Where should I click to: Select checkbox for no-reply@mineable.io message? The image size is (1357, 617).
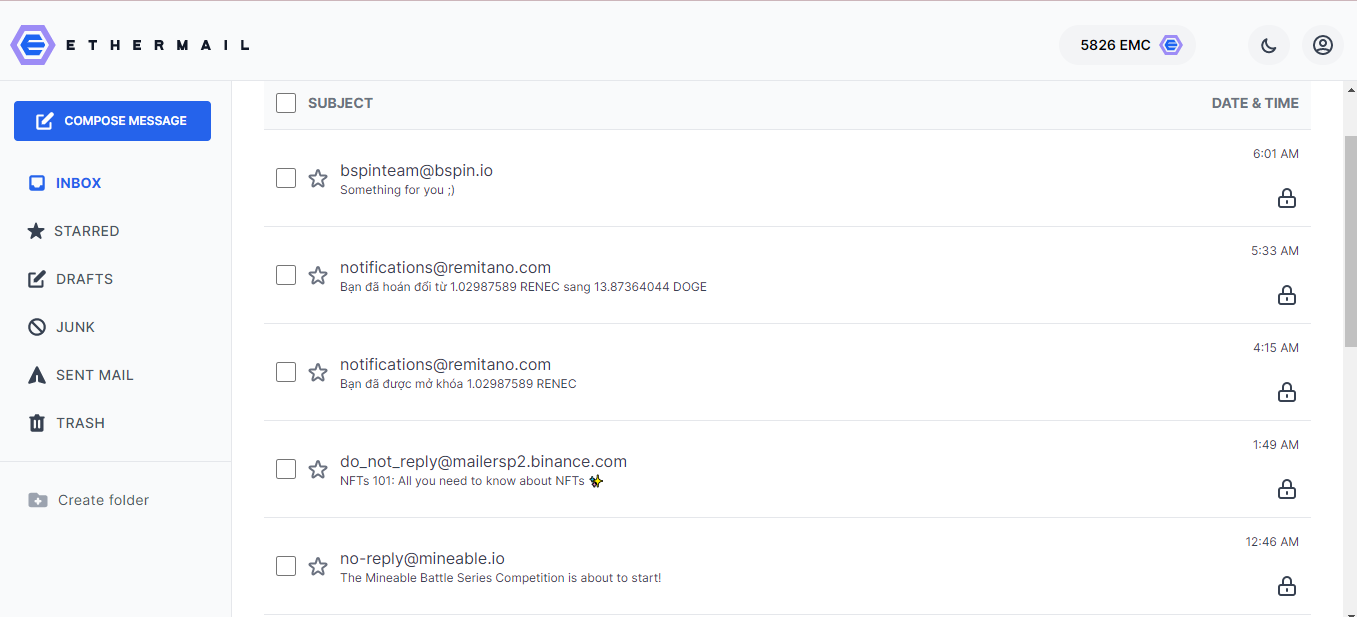pos(286,566)
